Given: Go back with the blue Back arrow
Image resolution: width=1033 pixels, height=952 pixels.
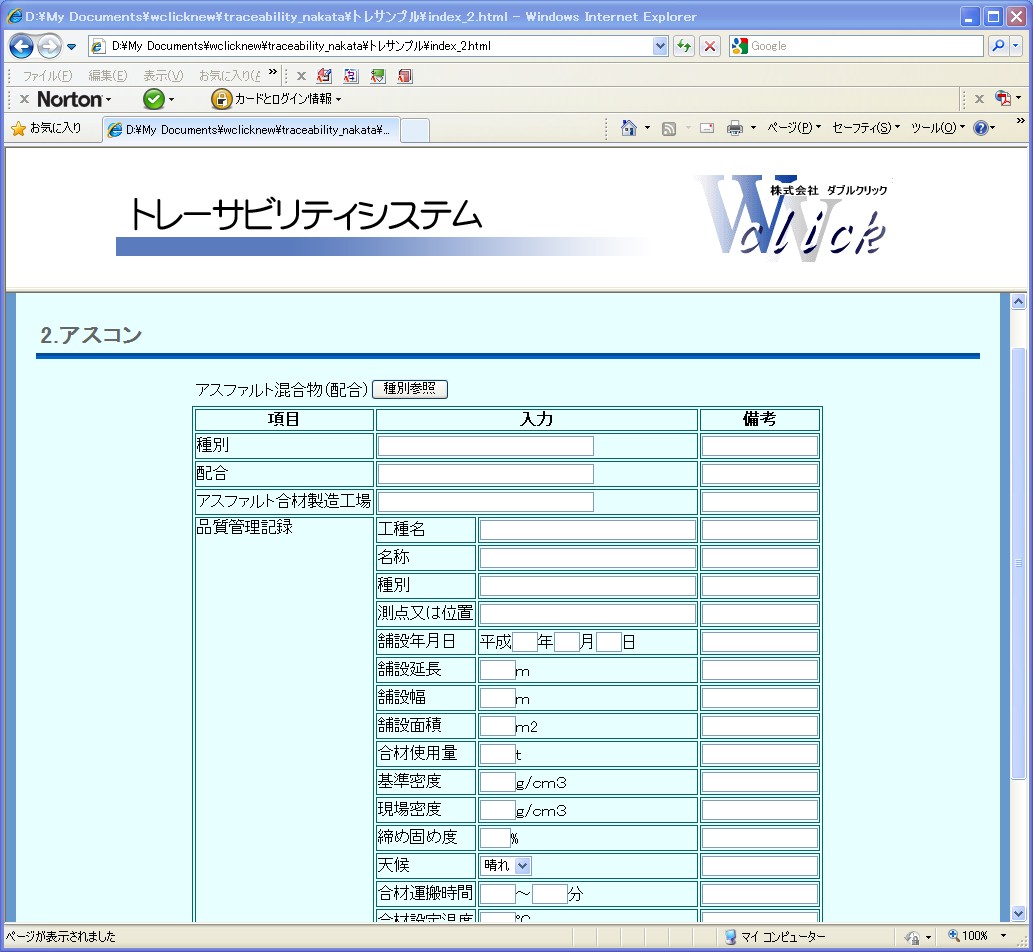Looking at the screenshot, I should 22,46.
